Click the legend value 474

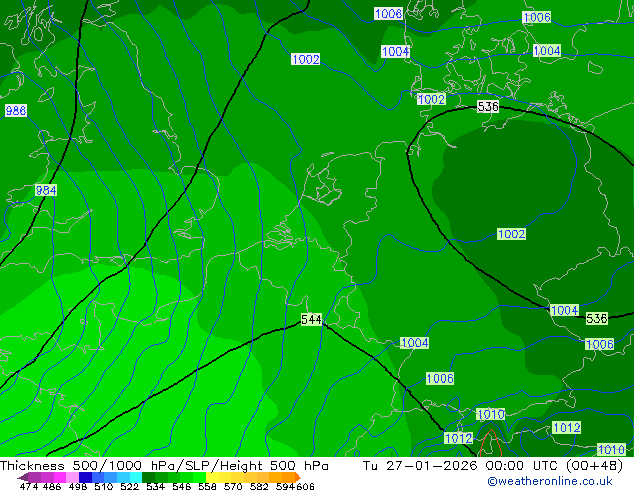[x=29, y=486]
